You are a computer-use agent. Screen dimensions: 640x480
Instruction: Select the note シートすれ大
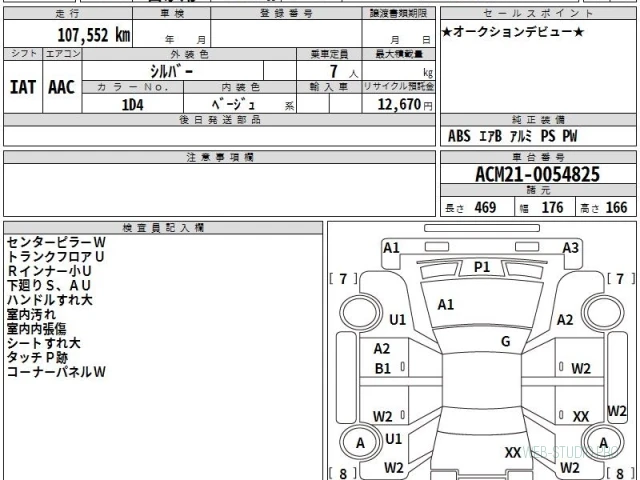pos(43,343)
